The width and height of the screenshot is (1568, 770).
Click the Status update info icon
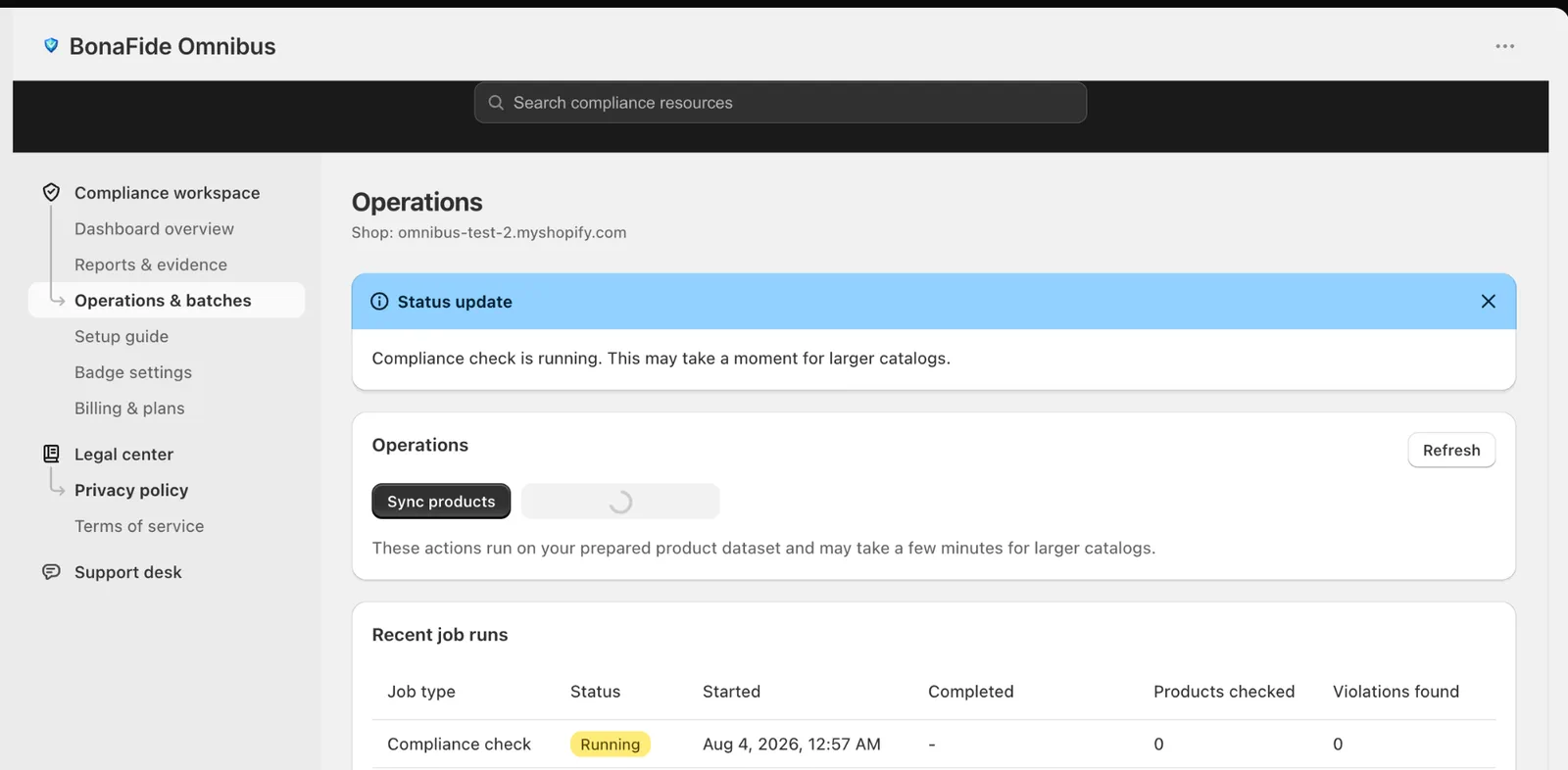point(379,301)
